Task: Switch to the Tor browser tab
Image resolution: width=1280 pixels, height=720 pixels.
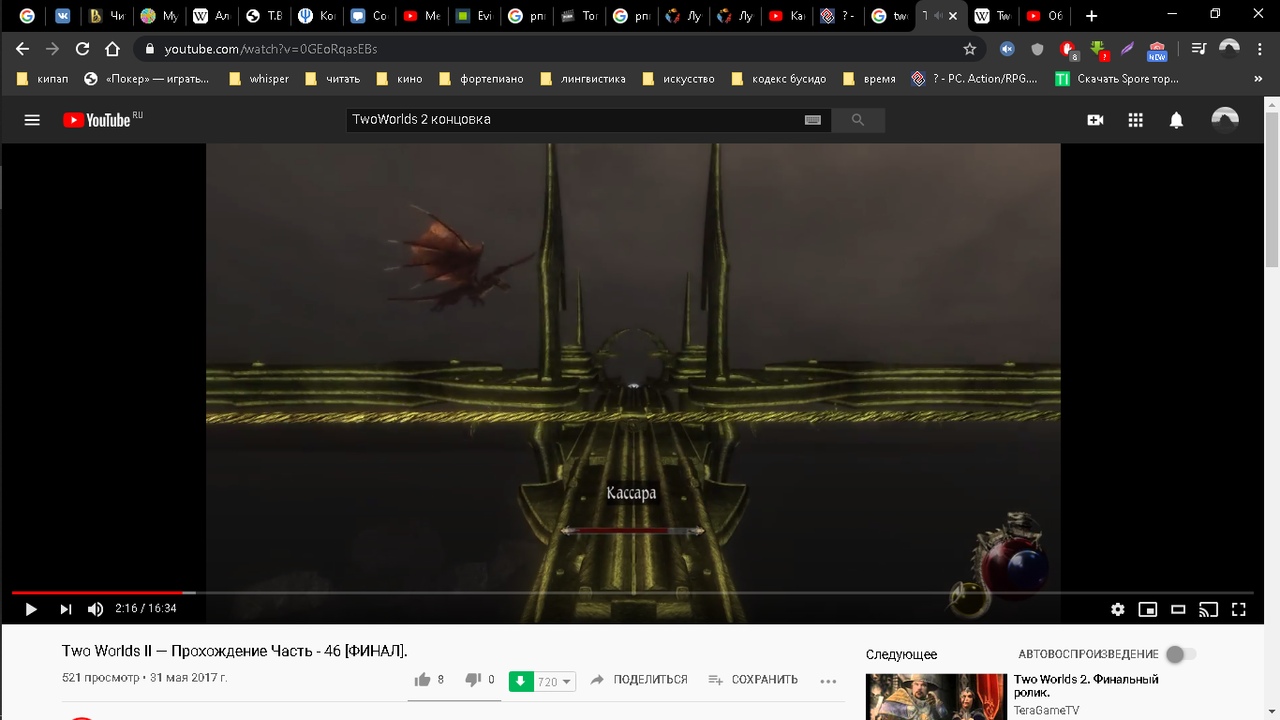Action: [x=579, y=16]
